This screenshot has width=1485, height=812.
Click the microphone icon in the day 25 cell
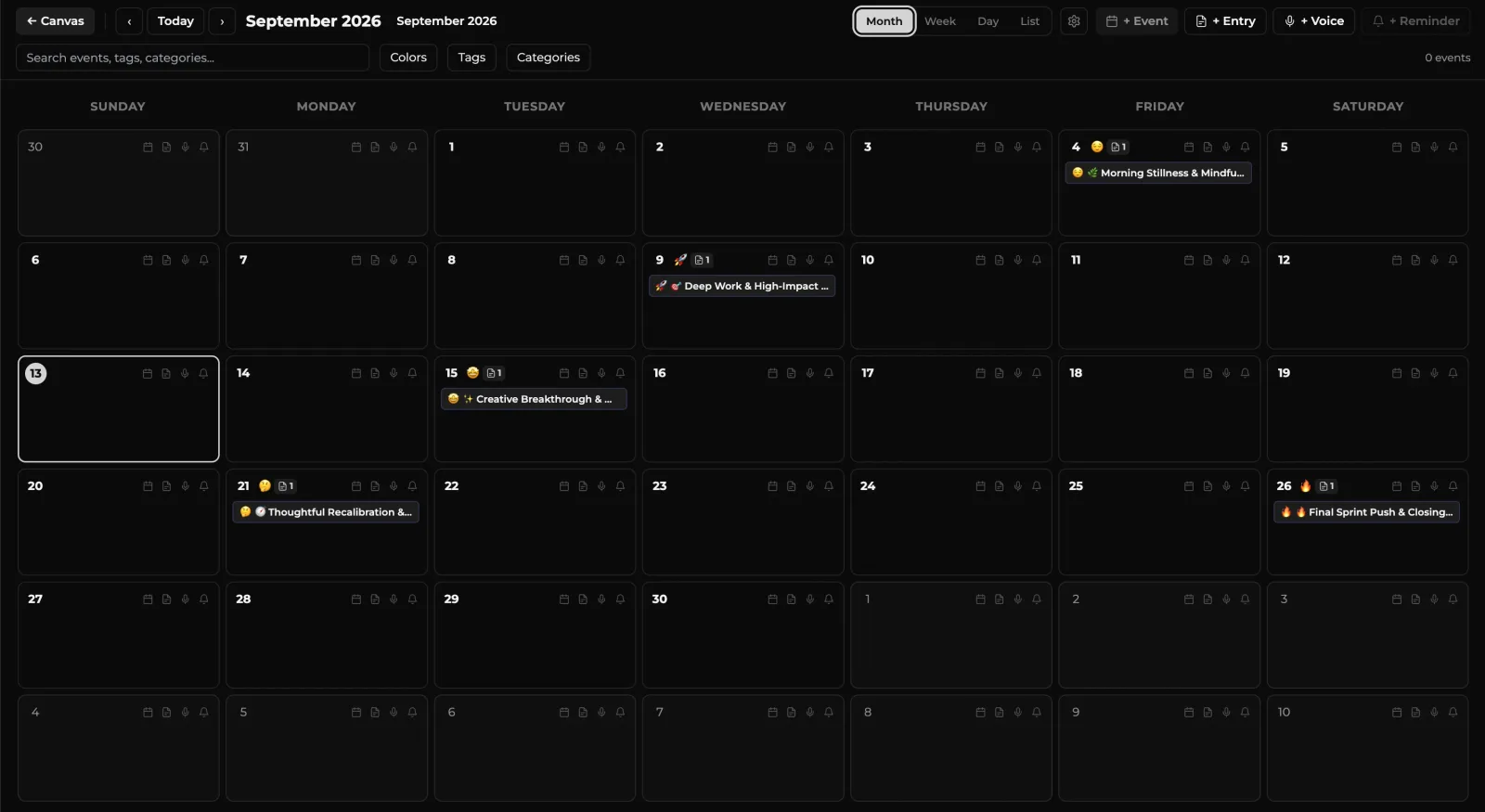[1226, 486]
